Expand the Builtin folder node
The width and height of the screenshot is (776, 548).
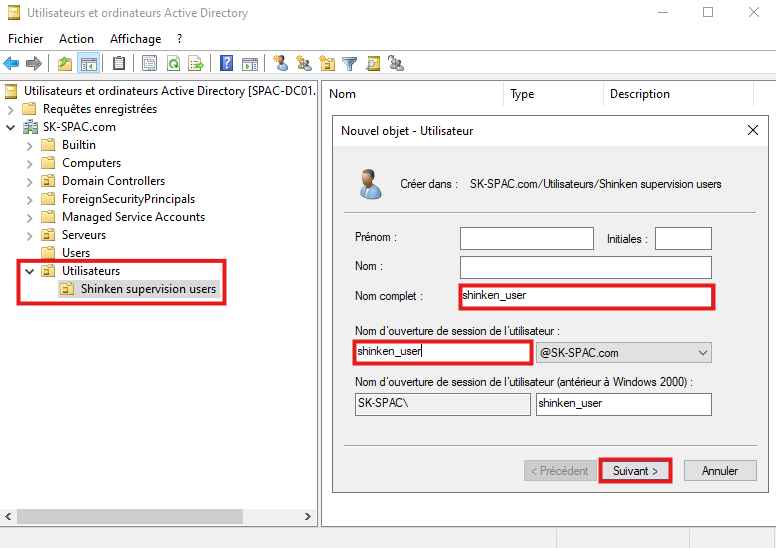tap(30, 145)
